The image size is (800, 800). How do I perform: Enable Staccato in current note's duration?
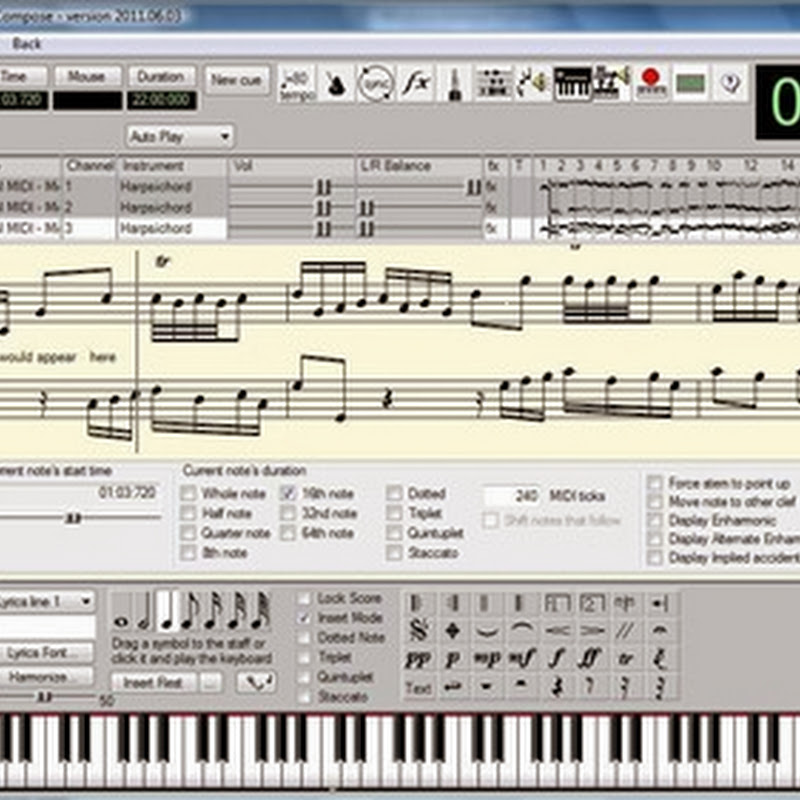(x=394, y=553)
